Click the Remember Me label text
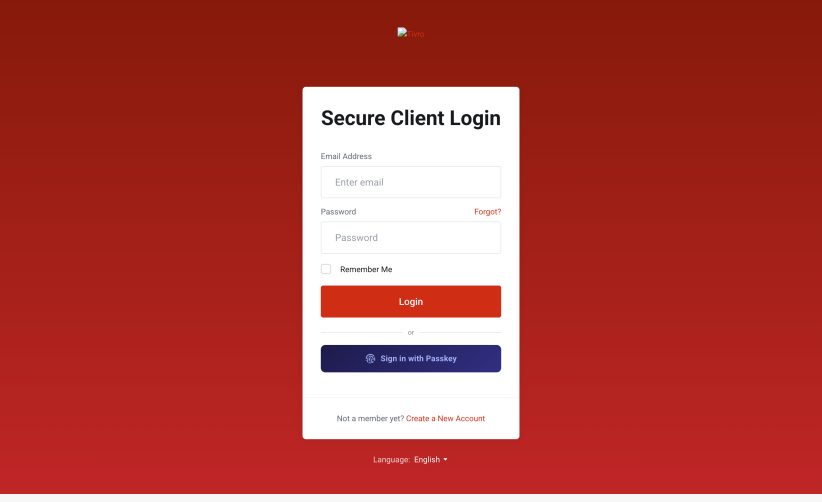 pos(366,269)
